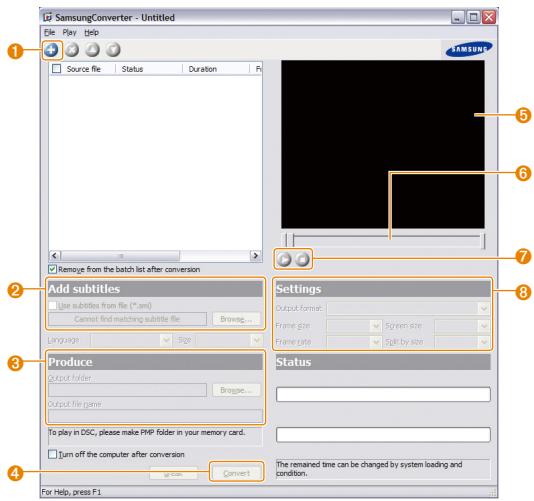
Task: Click the seek slider's right end marker
Action: pos(483,241)
